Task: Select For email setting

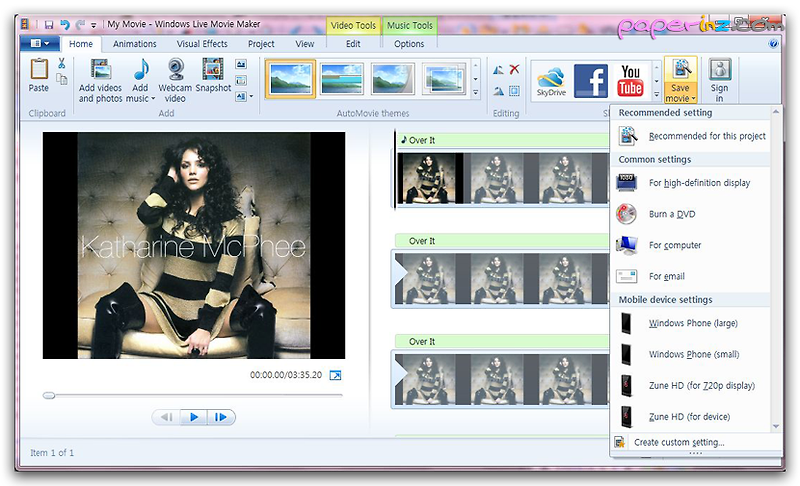Action: point(691,276)
